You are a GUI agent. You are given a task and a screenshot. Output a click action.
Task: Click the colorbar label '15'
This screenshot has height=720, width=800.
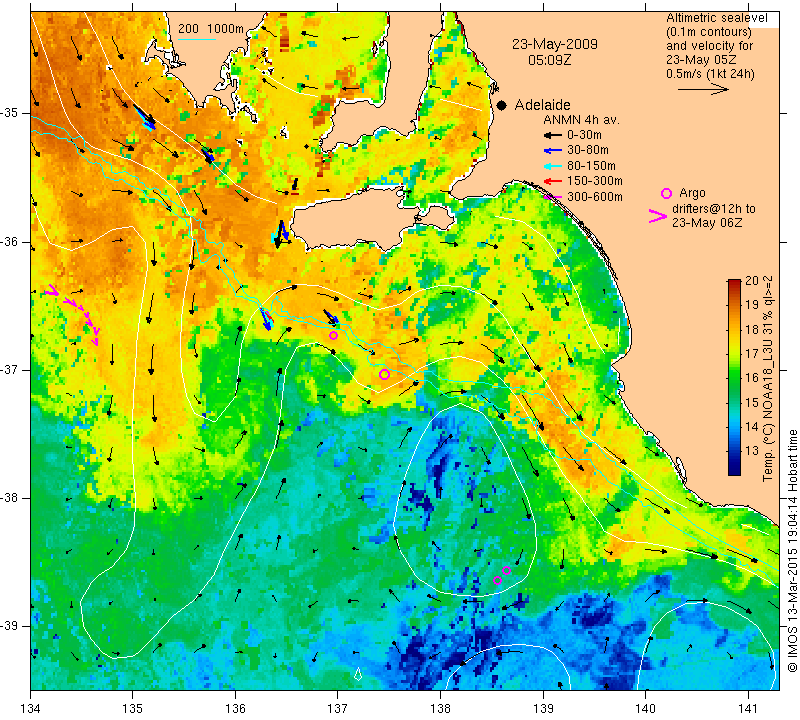tap(752, 403)
